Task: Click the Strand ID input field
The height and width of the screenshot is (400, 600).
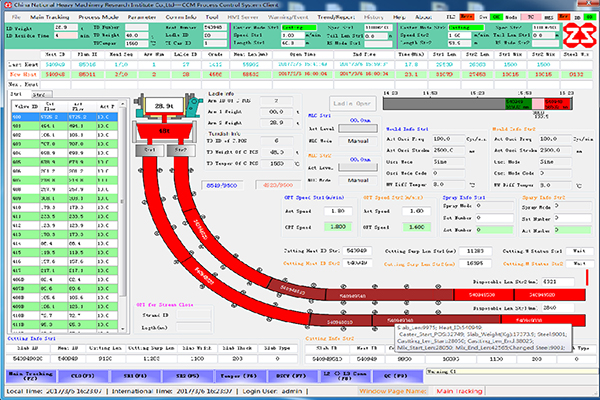Action: [x=194, y=315]
